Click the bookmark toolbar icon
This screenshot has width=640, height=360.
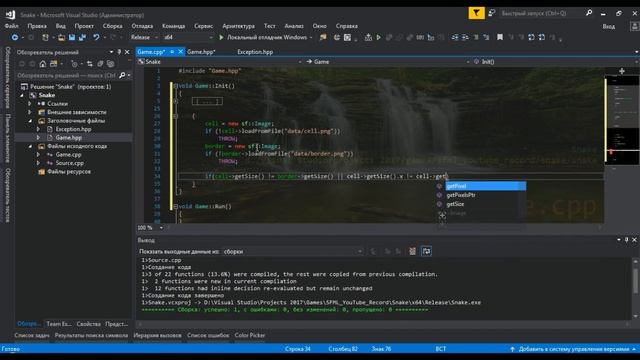click(x=500, y=38)
